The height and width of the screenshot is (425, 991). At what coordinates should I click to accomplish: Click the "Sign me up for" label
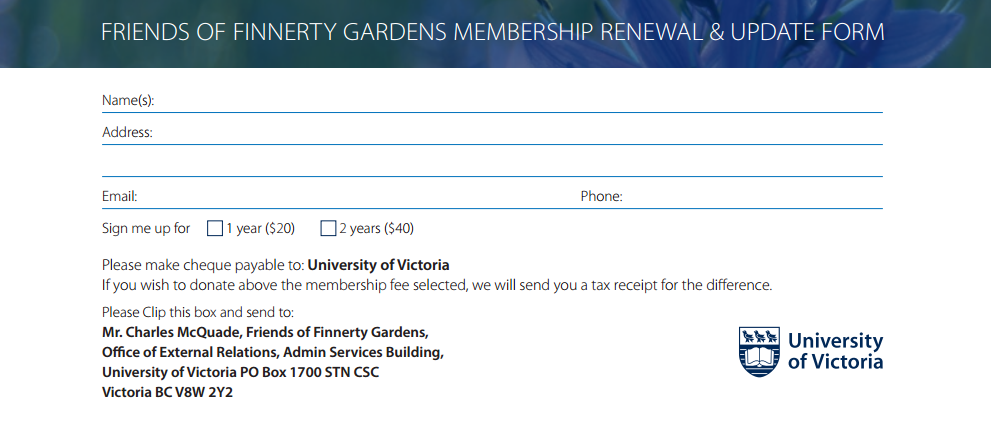(146, 229)
